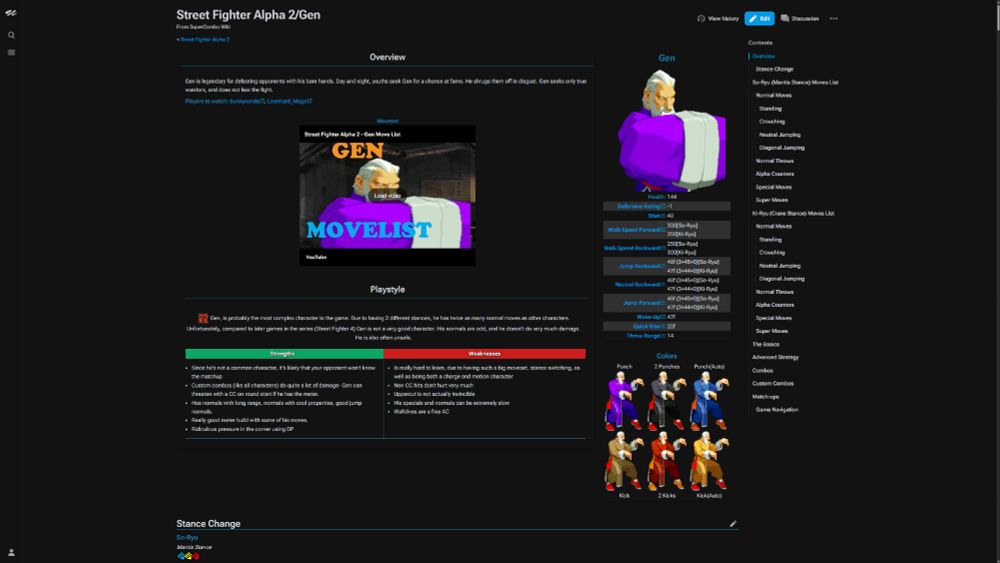The image size is (1000, 563).
Task: Select the black 2 Punches color sprite
Action: (666, 402)
